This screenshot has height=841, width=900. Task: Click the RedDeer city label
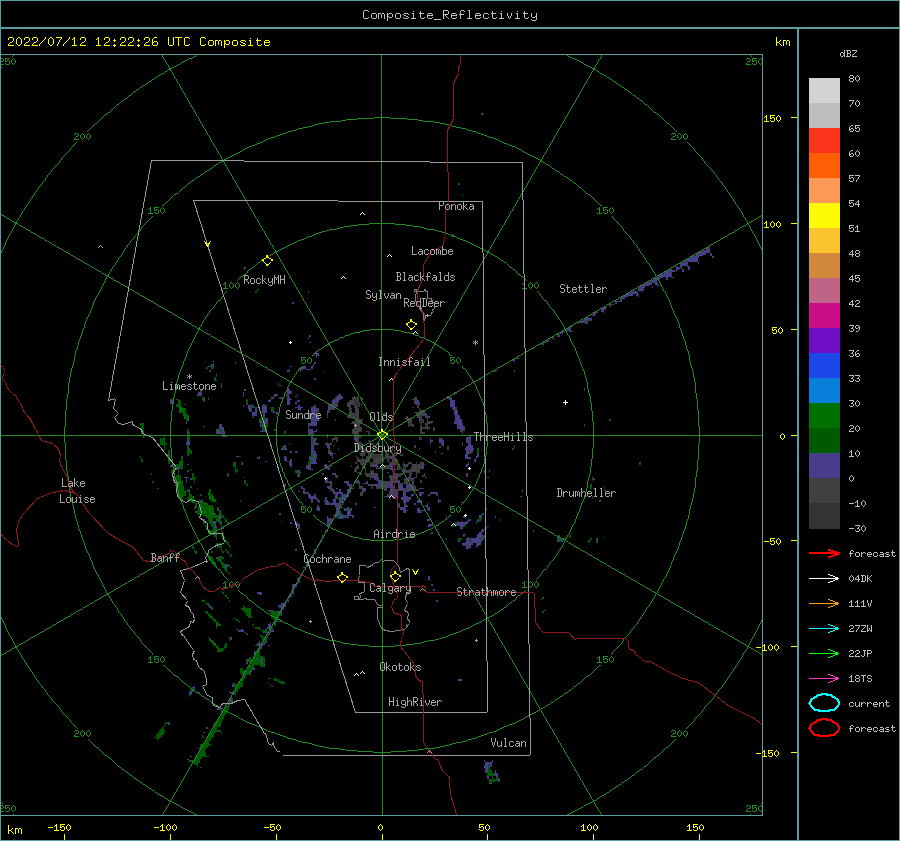click(424, 303)
